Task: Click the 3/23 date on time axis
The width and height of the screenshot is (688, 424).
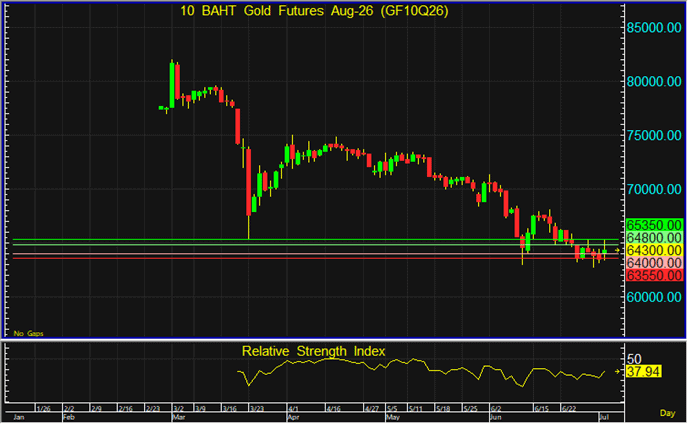Action: click(257, 409)
